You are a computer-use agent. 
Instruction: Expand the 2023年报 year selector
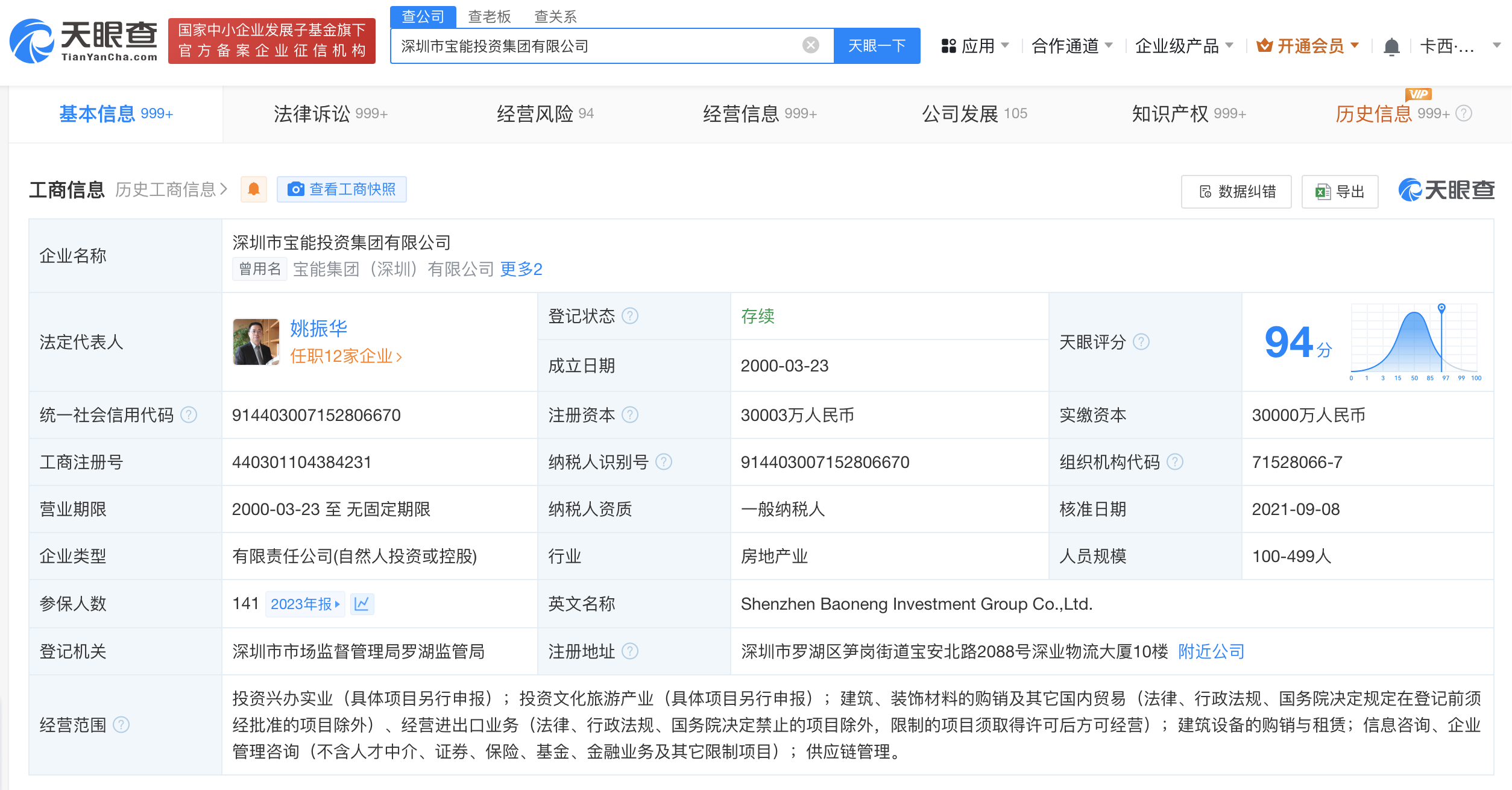(x=305, y=604)
